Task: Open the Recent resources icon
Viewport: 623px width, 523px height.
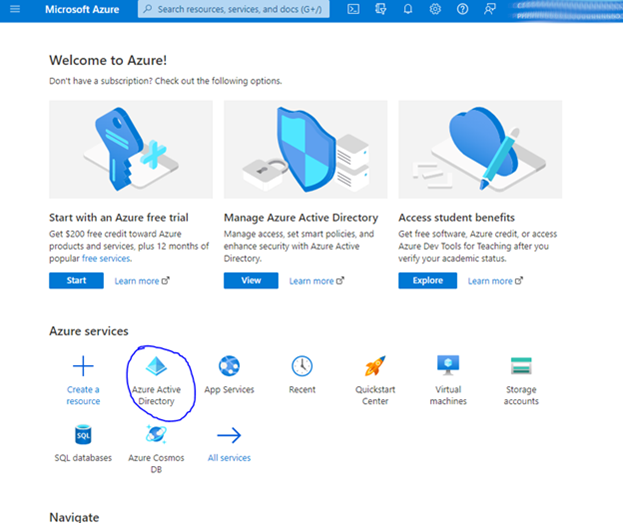Action: (302, 366)
